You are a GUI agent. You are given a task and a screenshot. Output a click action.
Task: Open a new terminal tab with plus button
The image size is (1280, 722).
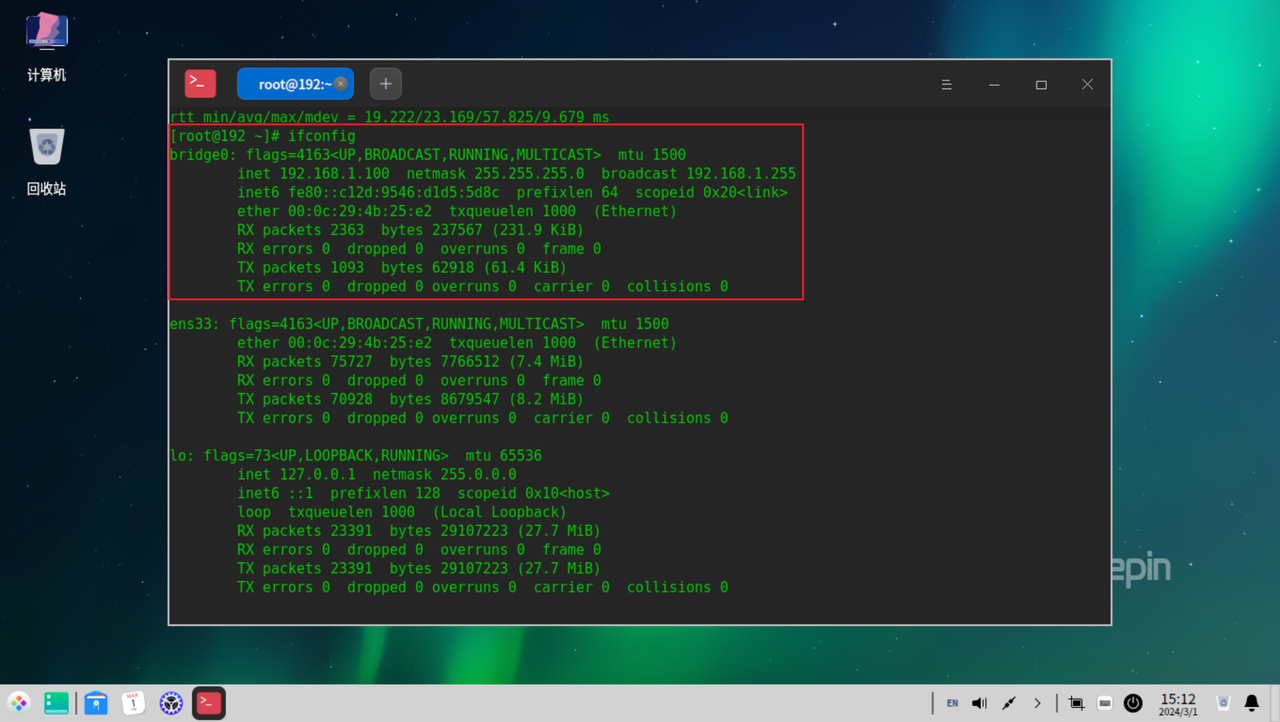[x=385, y=84]
